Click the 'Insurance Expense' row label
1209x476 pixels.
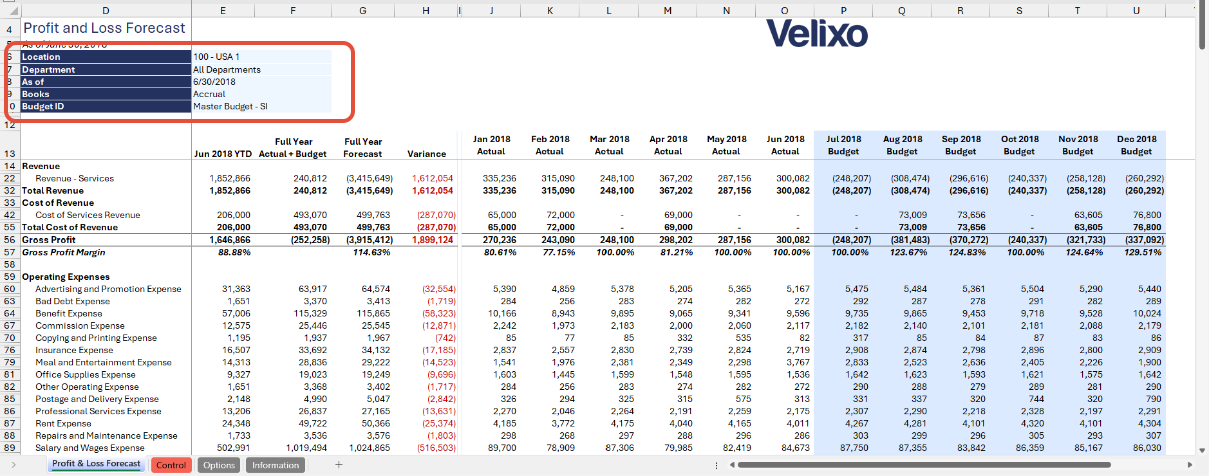pyautogui.click(x=76, y=350)
